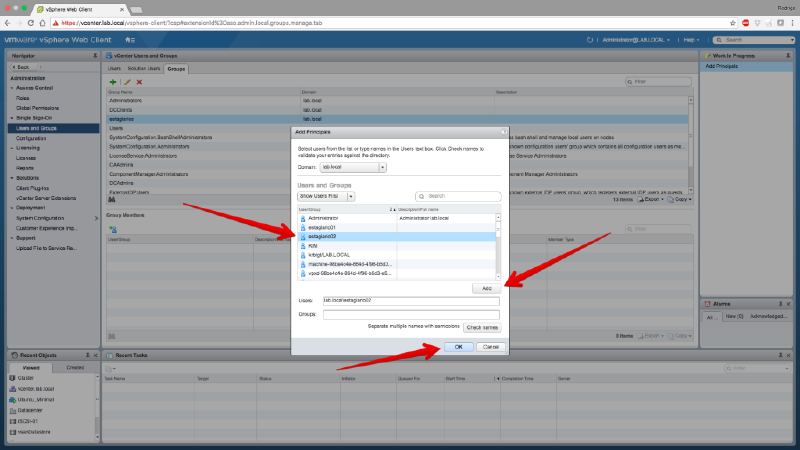Viewport: 800px width, 450px height.
Task: Click the pencil edit group icon
Action: 127,82
